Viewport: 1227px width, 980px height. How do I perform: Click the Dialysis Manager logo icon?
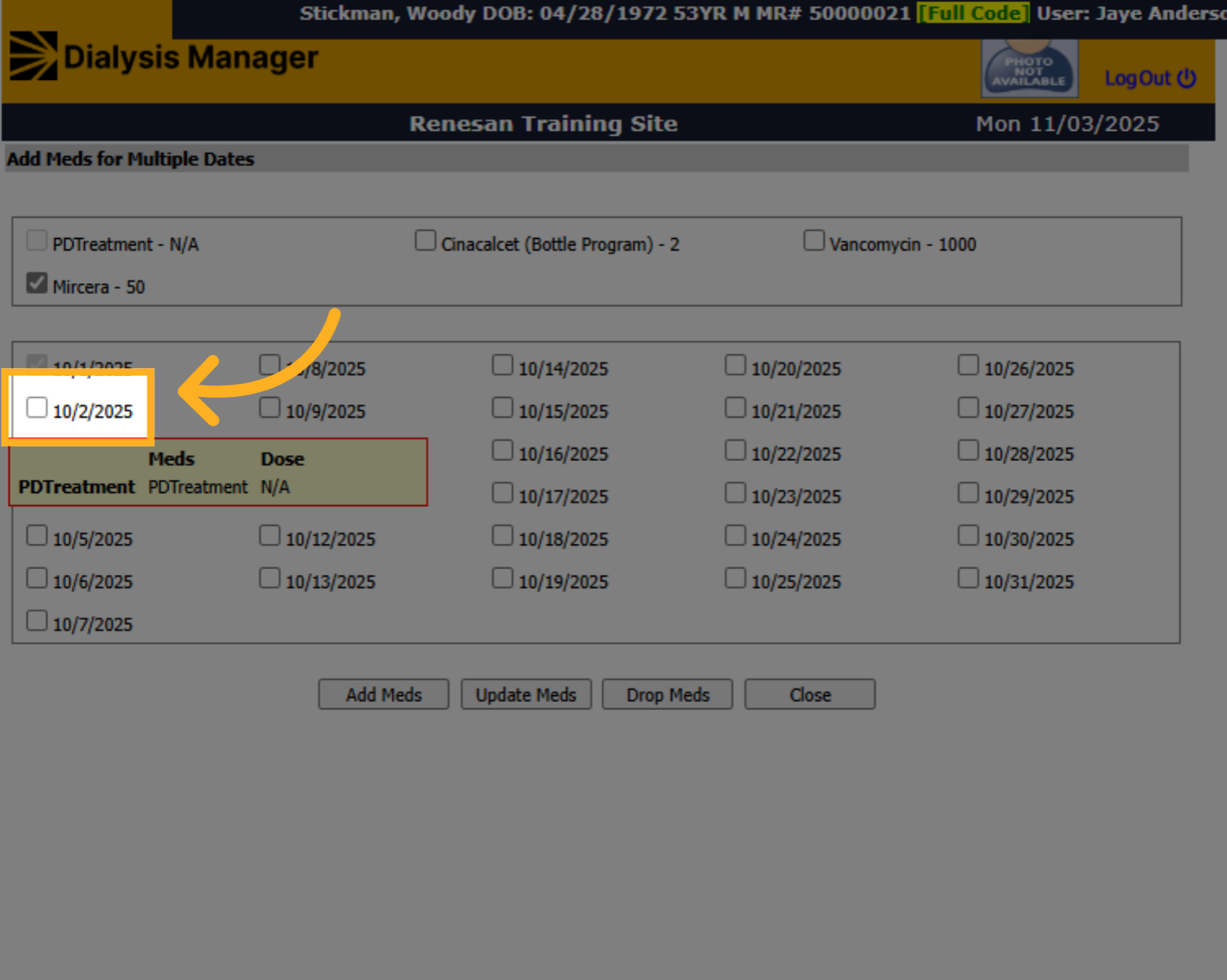[x=33, y=56]
